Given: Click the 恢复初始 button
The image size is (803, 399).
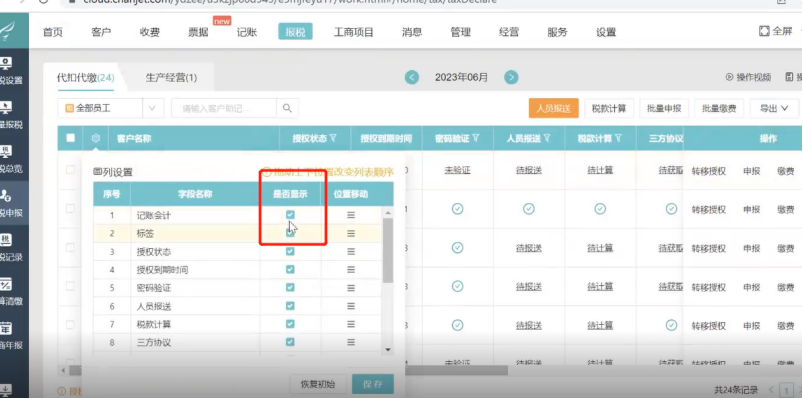Looking at the screenshot, I should point(318,384).
